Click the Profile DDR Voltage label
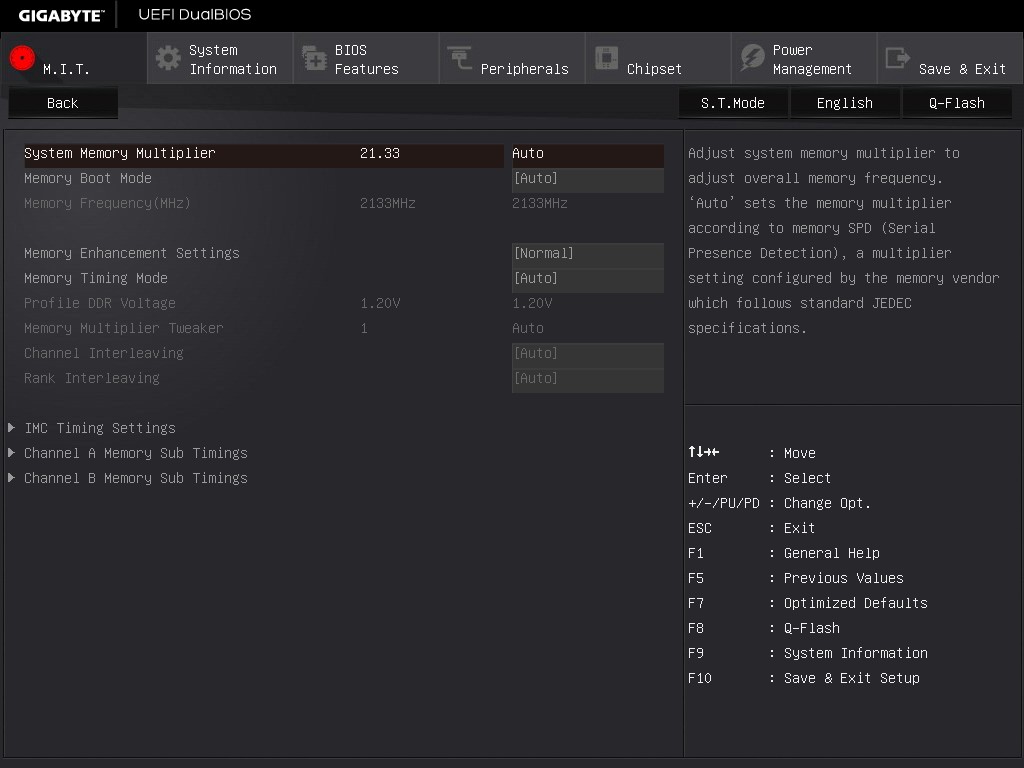This screenshot has width=1024, height=768. [x=100, y=303]
